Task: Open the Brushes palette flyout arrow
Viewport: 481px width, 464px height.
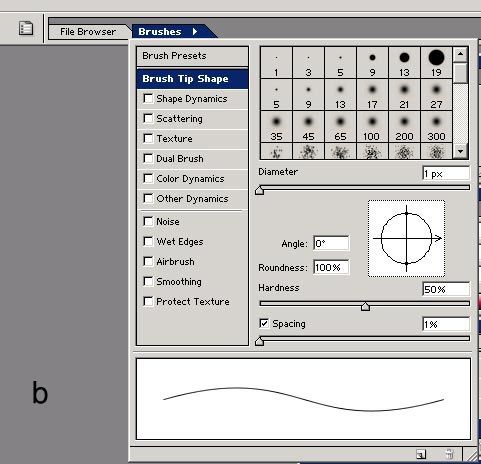Action: coord(195,32)
